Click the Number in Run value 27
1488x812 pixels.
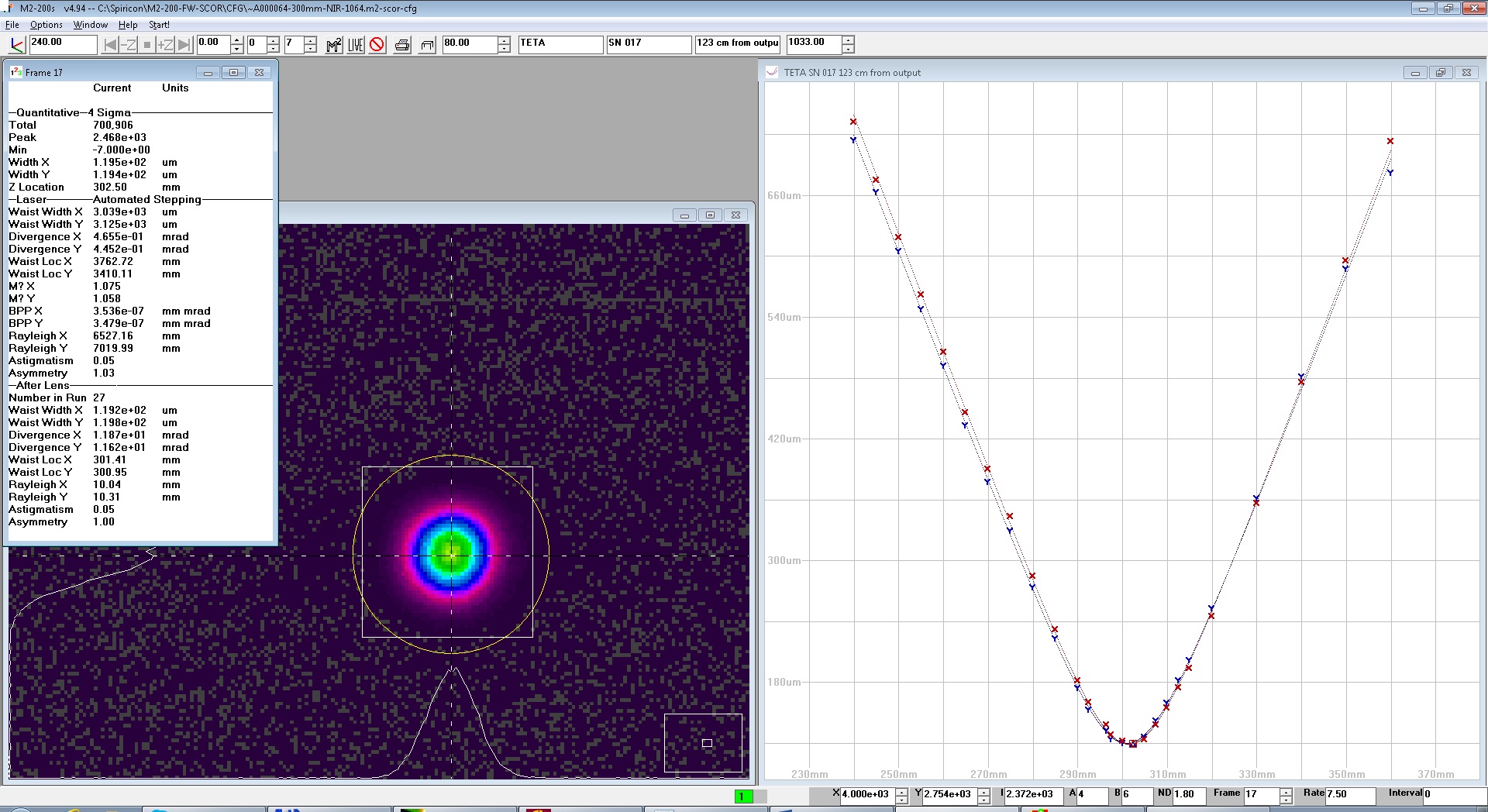tap(99, 397)
